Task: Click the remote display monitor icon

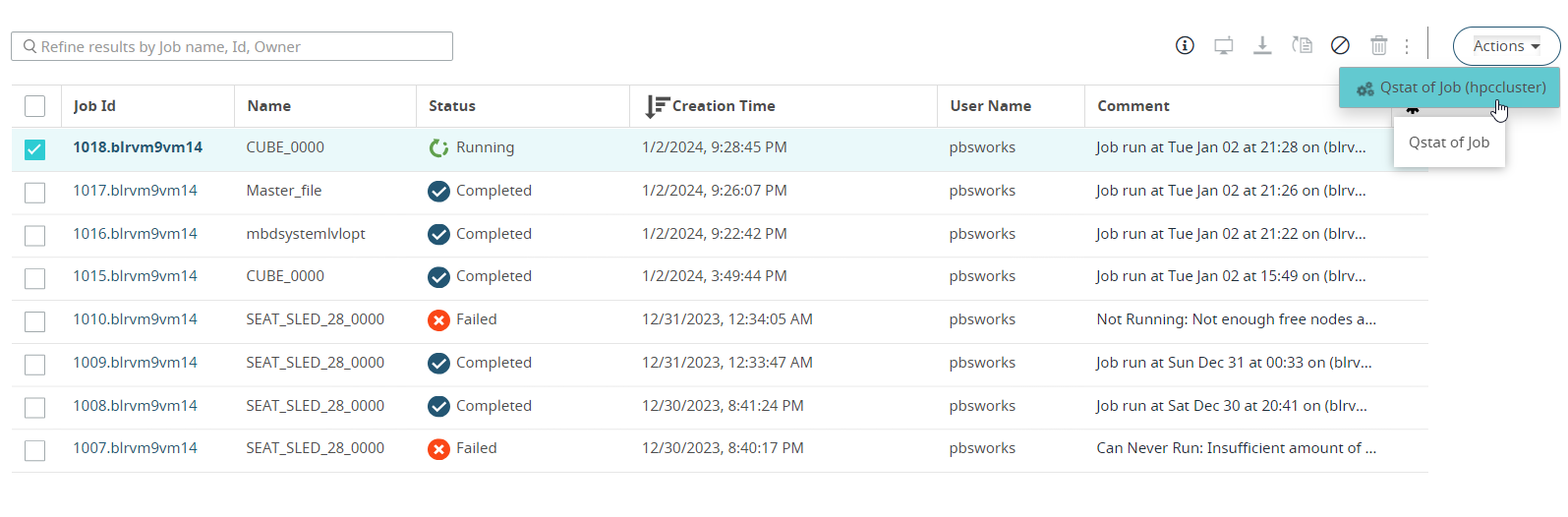Action: [x=1224, y=45]
